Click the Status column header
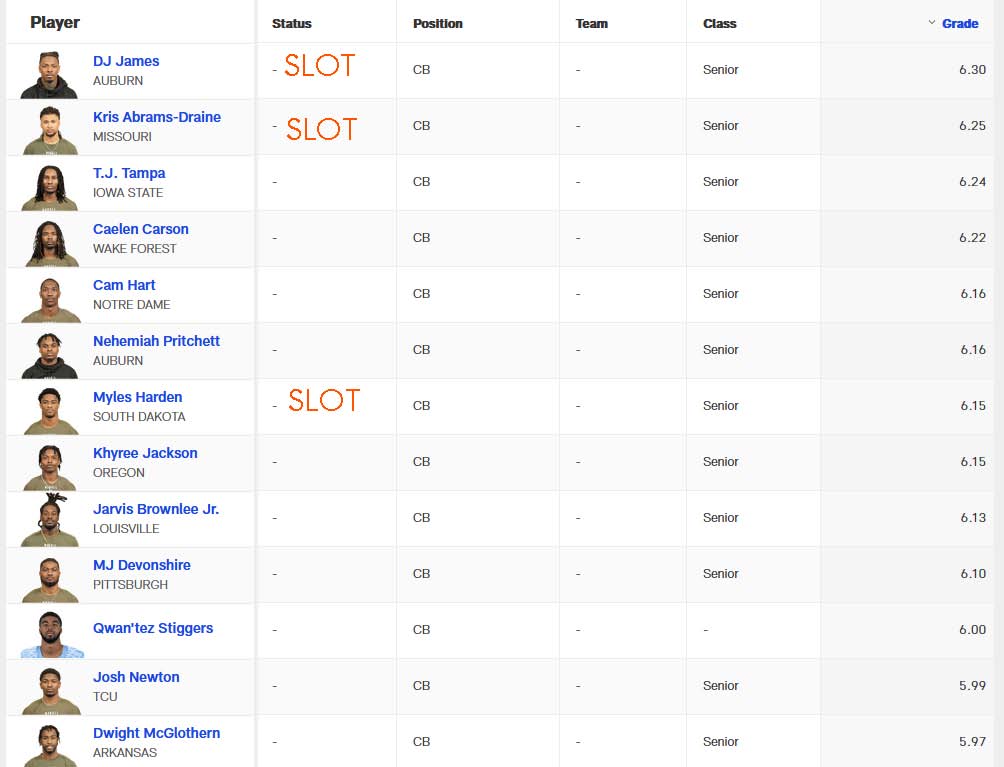The height and width of the screenshot is (767, 1004). tap(291, 23)
